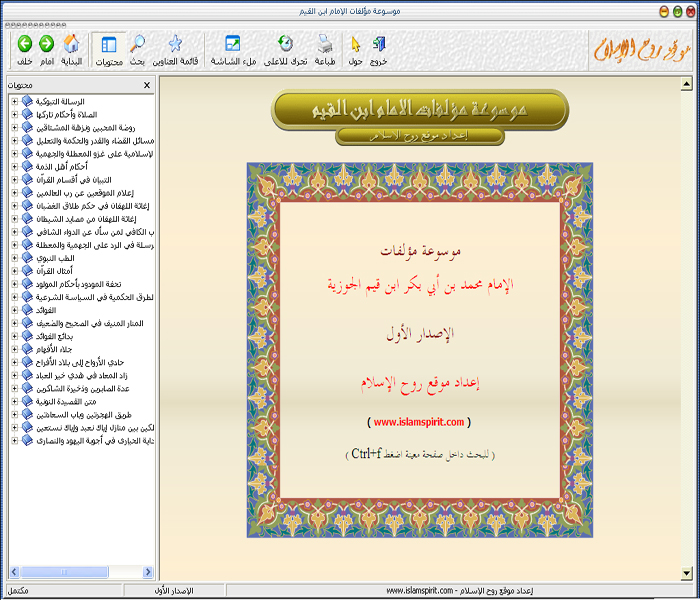
Task: Expand the الرسالة التبوكية tree node
Action: (x=14, y=102)
